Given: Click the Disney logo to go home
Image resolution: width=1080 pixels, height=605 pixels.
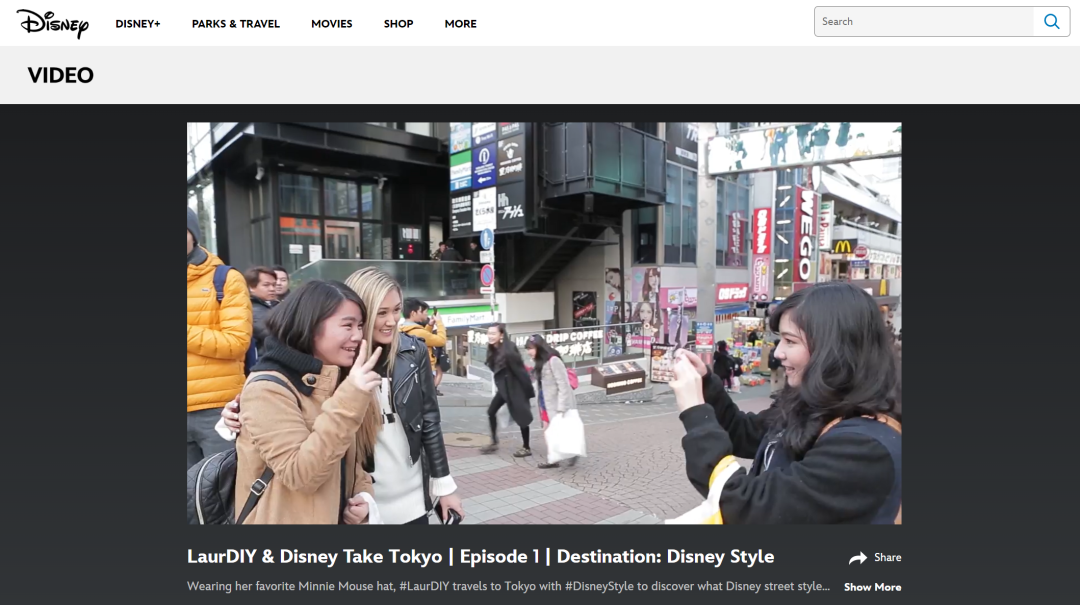Looking at the screenshot, I should (52, 23).
